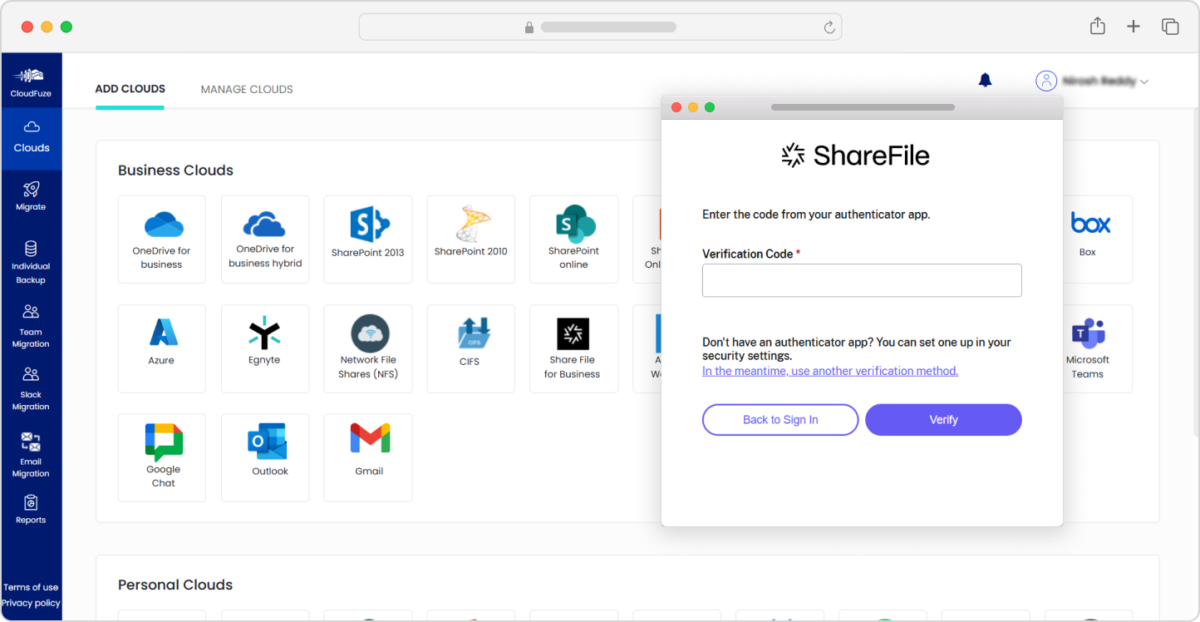1200x622 pixels.
Task: Select the SharePoint 2013 cloud tile
Action: pos(368,239)
